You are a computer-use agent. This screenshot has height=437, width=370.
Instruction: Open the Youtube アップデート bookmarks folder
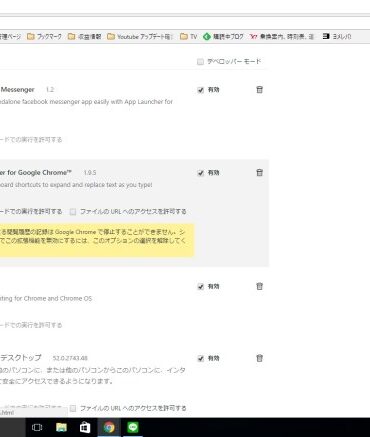(140, 37)
